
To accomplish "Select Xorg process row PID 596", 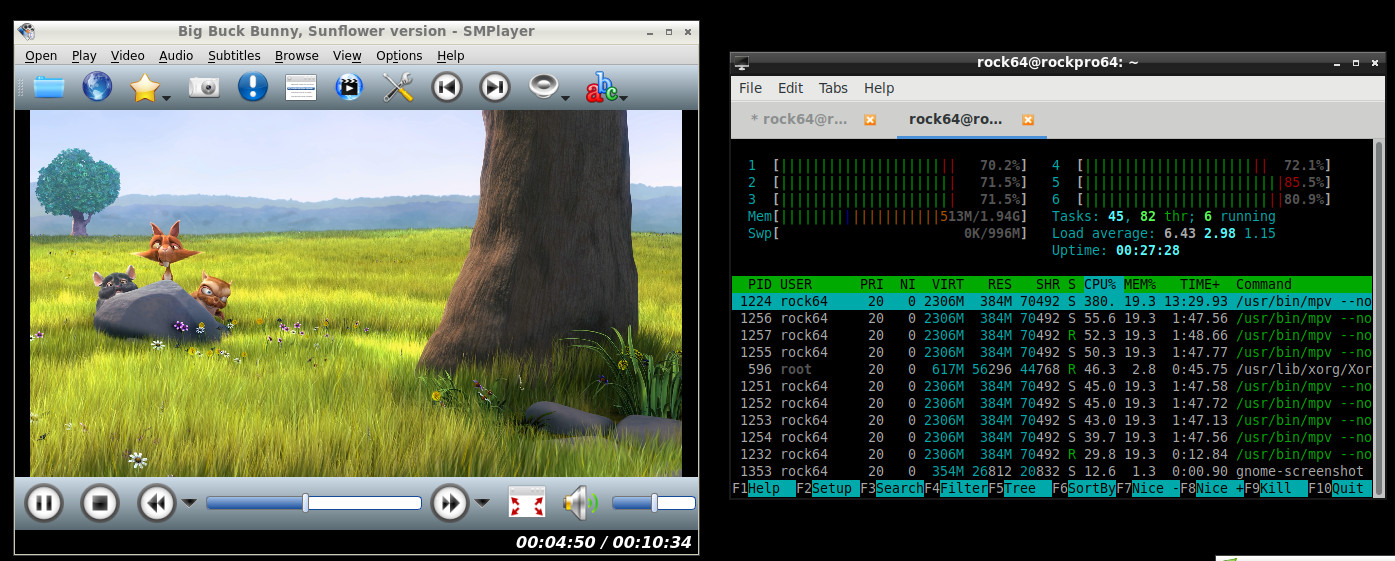I will click(1052, 369).
